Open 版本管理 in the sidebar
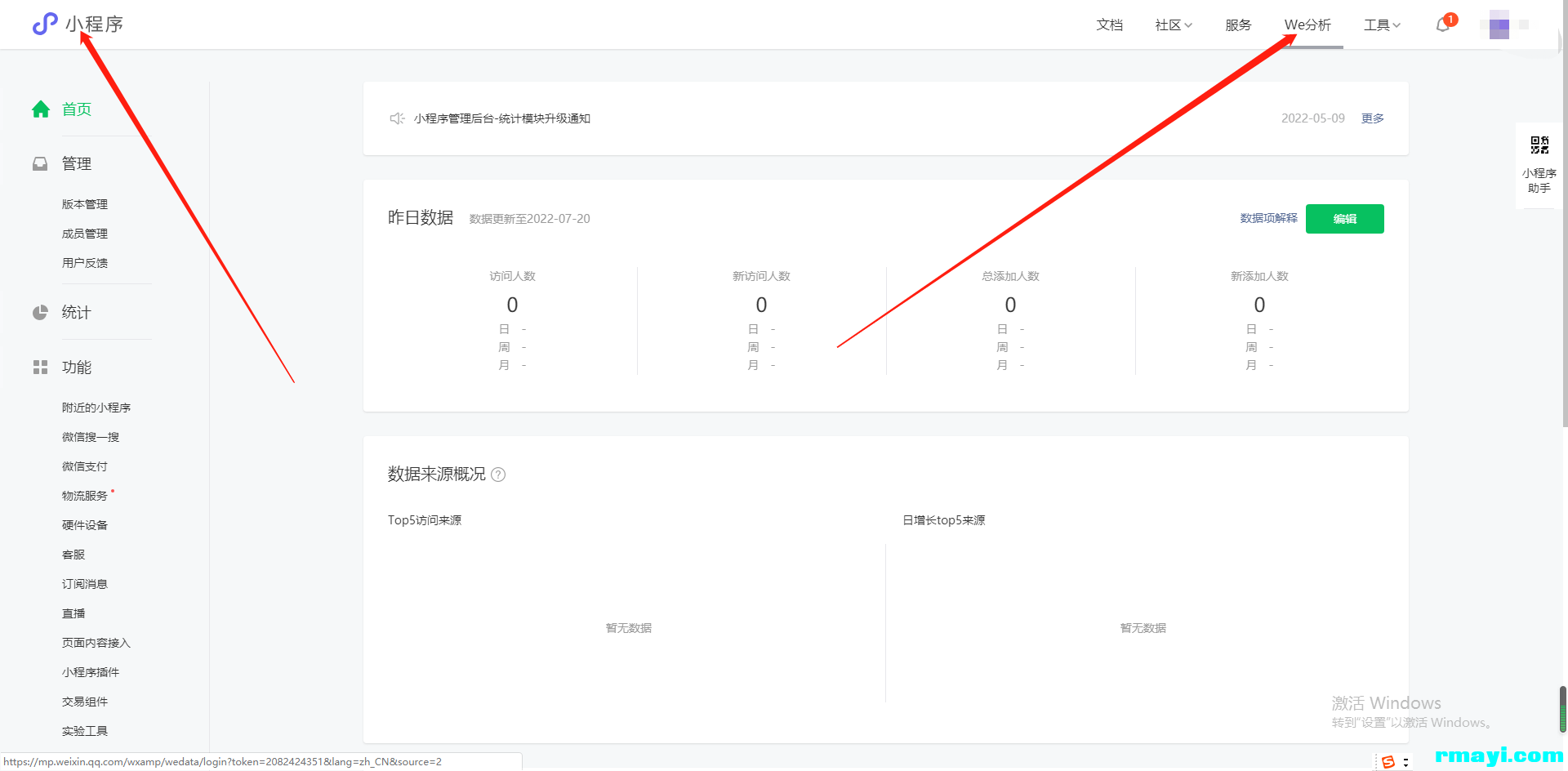 coord(85,204)
